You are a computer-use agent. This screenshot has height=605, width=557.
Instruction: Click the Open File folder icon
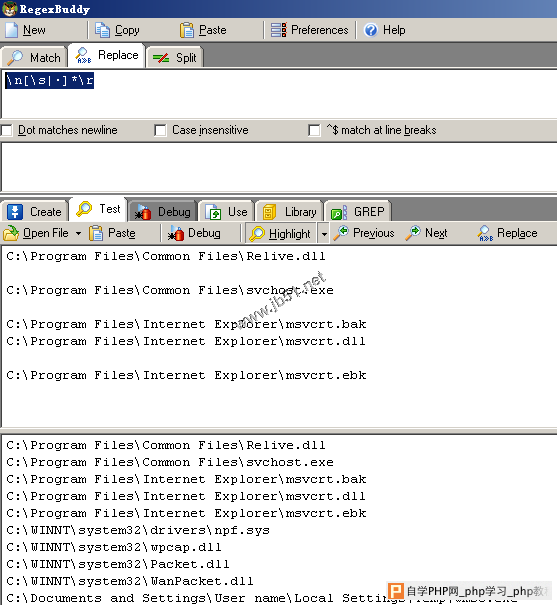[x=11, y=233]
